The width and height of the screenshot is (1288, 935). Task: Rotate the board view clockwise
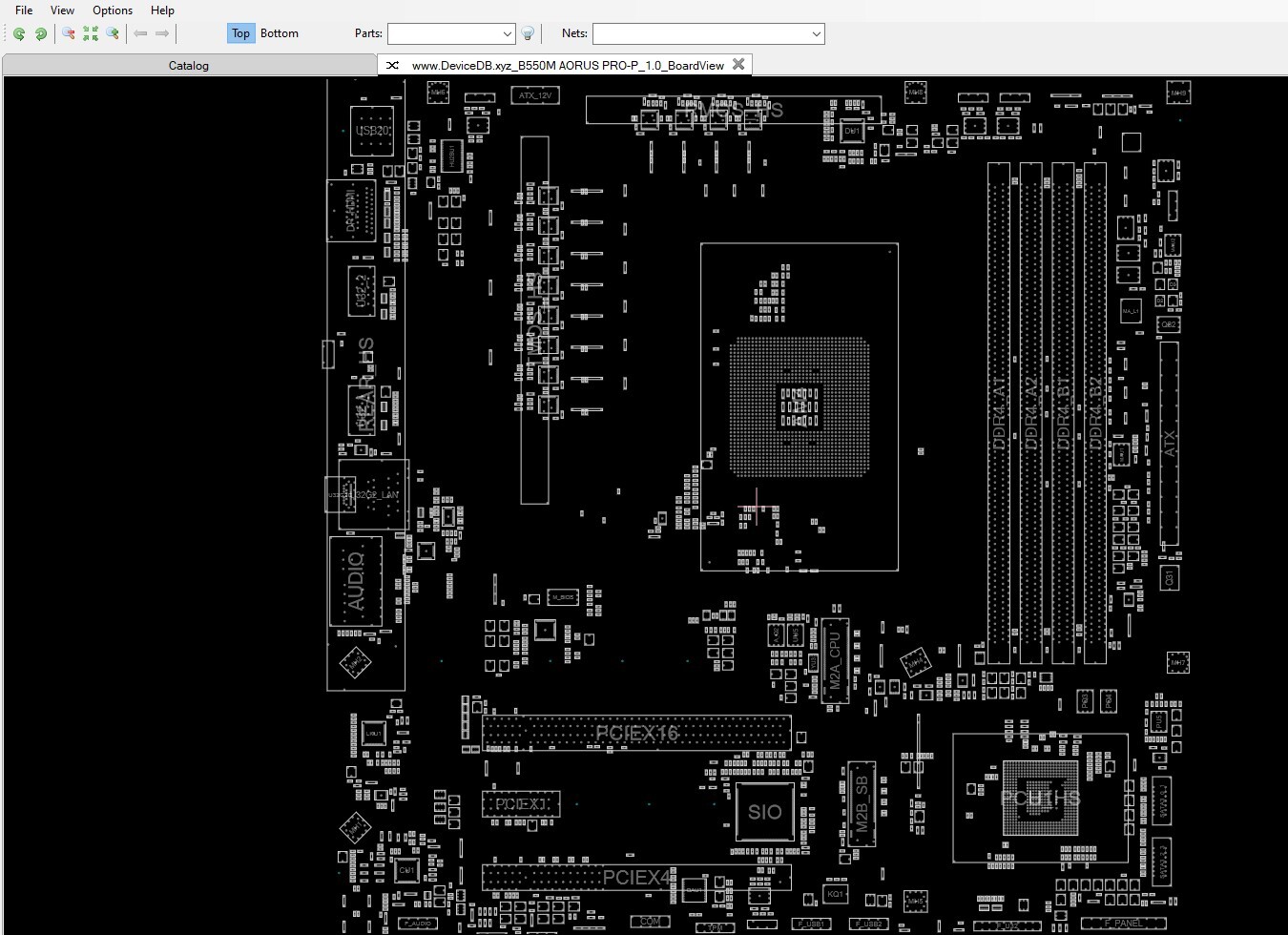[41, 33]
